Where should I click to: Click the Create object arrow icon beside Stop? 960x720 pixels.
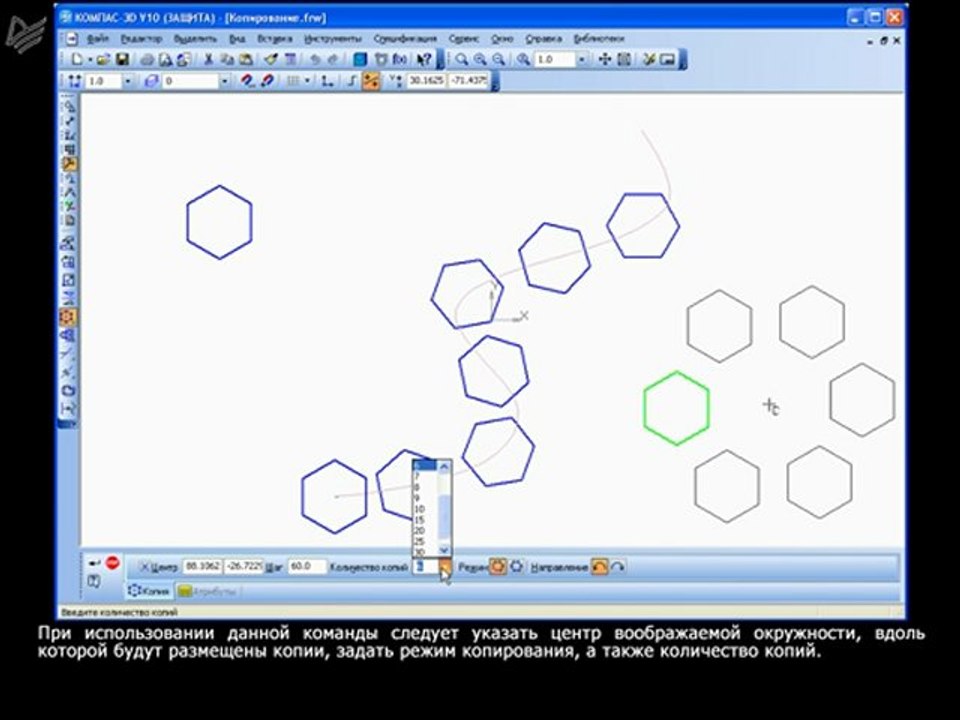point(94,562)
